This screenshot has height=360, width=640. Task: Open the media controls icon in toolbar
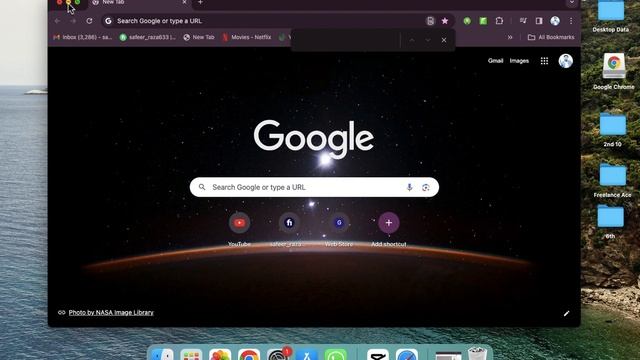coord(523,21)
